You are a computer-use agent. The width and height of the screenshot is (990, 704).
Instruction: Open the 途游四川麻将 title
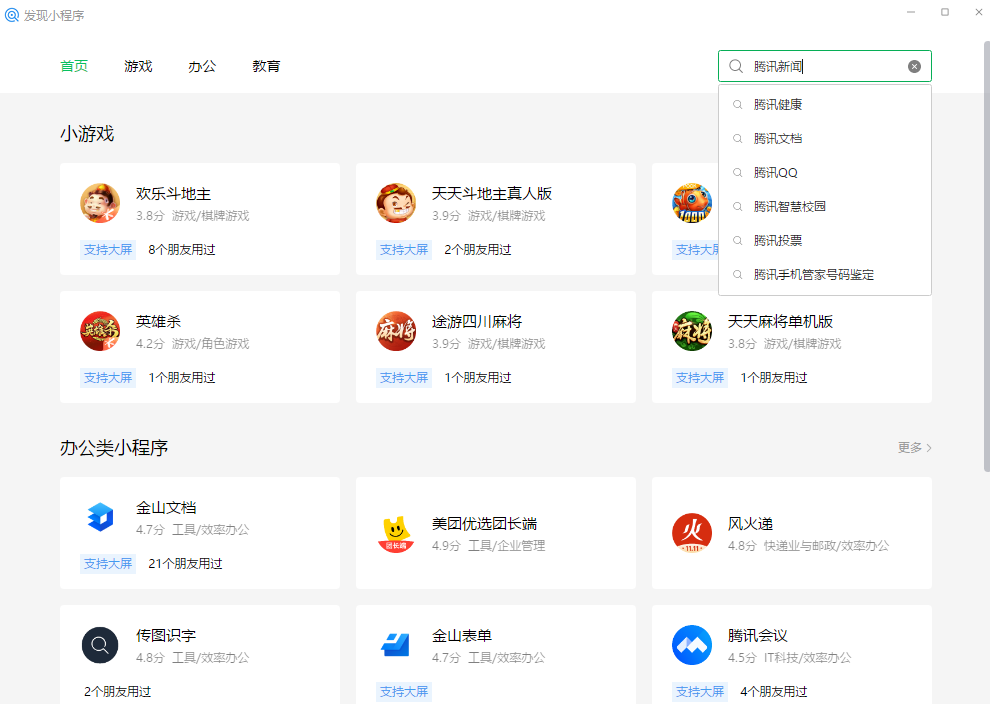pos(477,321)
